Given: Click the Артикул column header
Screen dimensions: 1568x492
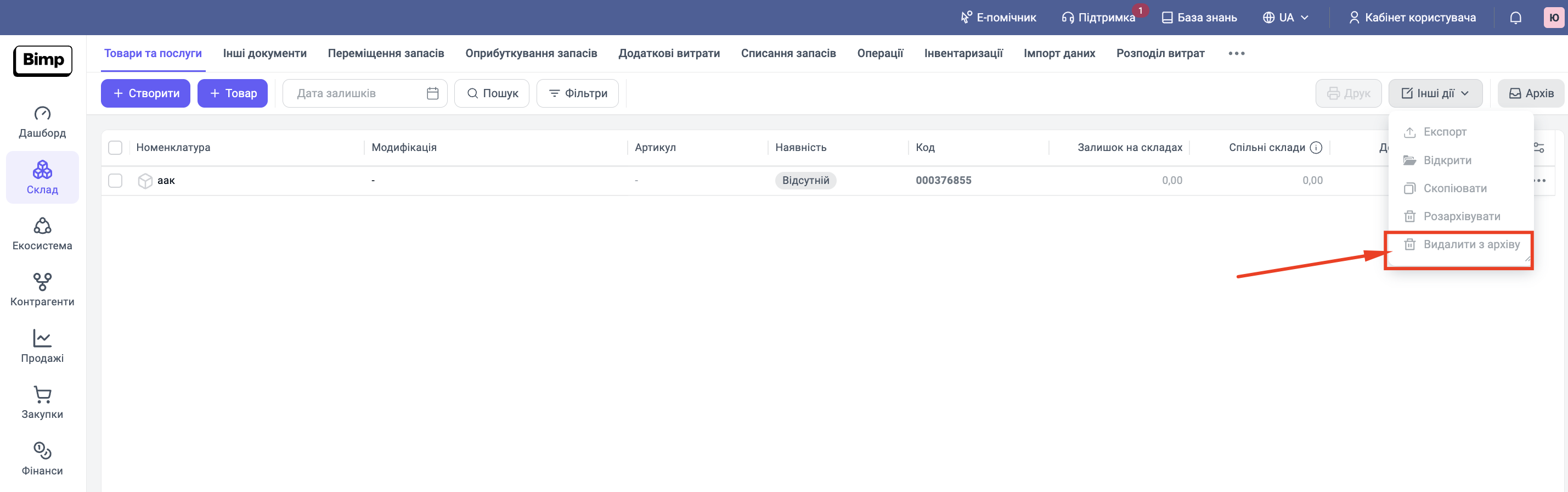Looking at the screenshot, I should [656, 147].
